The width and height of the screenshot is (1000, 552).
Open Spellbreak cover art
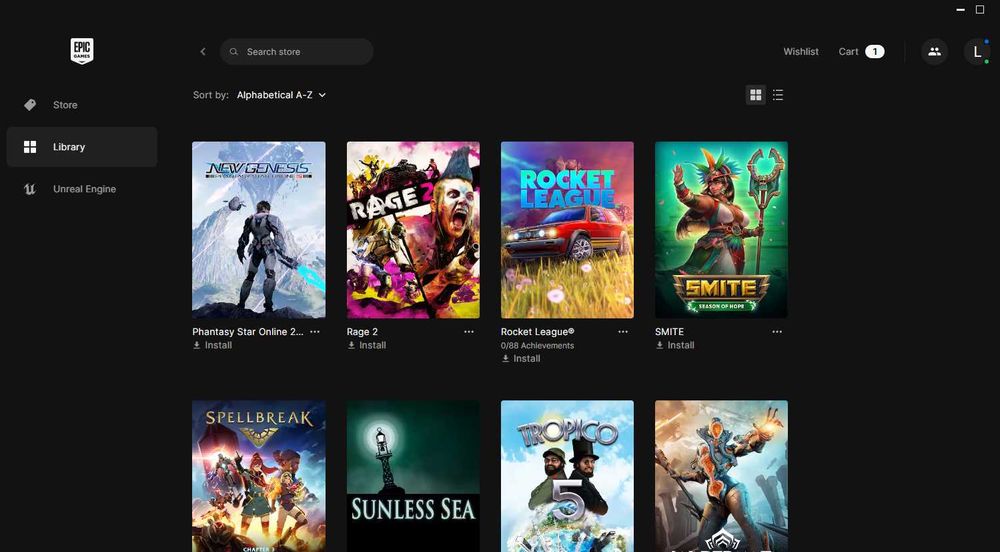tap(259, 476)
